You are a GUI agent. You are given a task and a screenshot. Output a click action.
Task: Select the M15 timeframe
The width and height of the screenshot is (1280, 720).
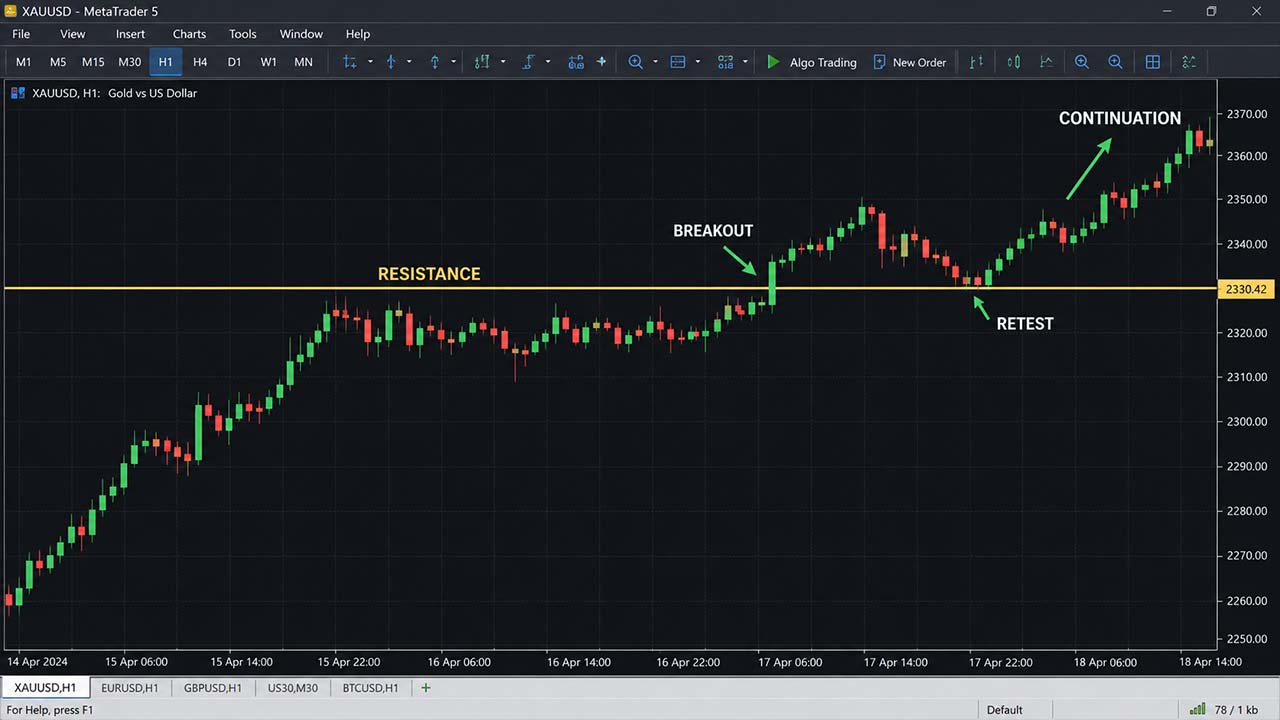pyautogui.click(x=93, y=62)
